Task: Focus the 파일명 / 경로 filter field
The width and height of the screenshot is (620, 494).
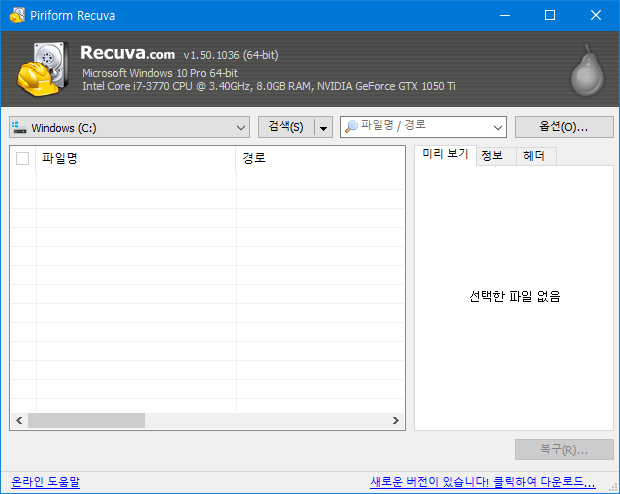Action: 423,127
